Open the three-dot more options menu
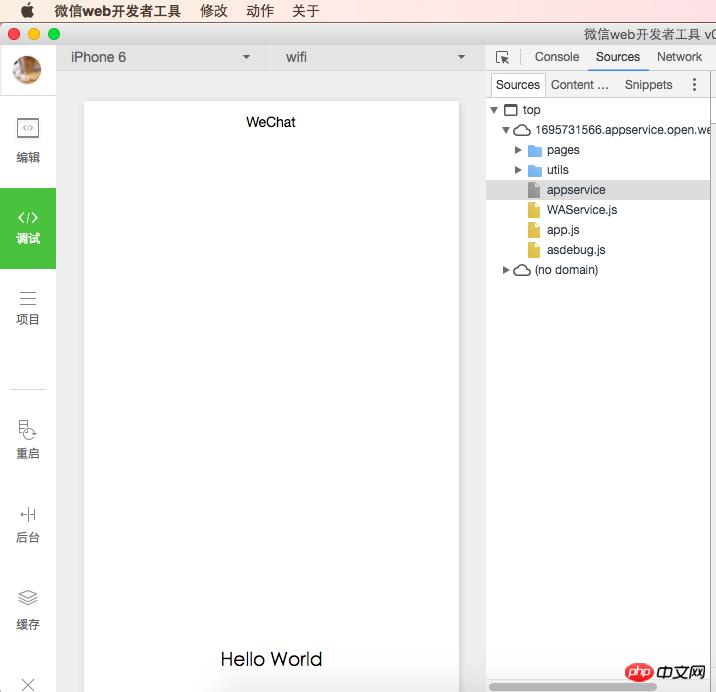This screenshot has height=692, width=716. (x=695, y=85)
